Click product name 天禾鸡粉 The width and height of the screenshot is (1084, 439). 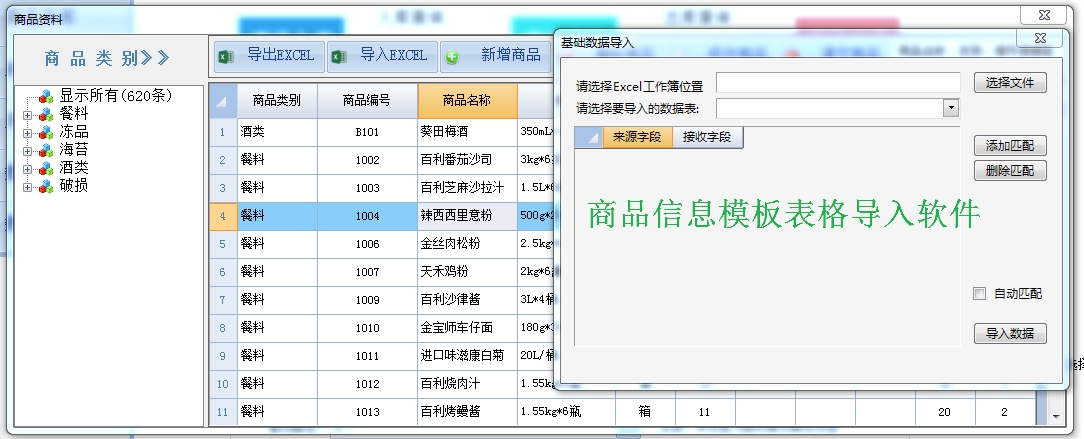(445, 272)
